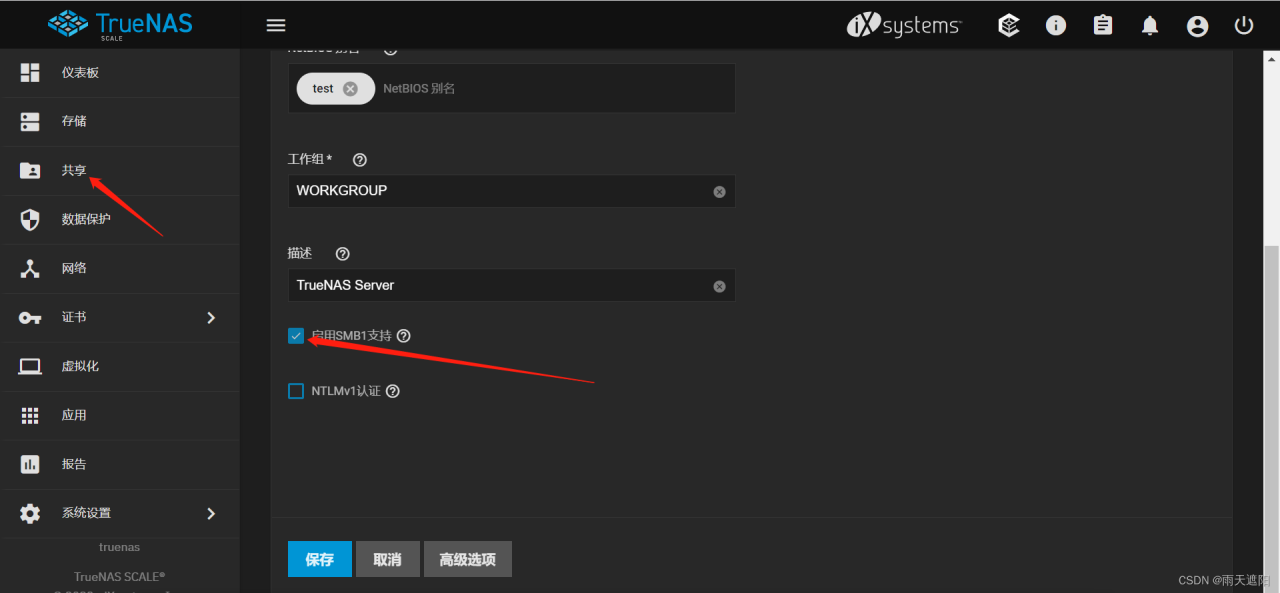This screenshot has height=593, width=1280.
Task: Click the iXsystems logo
Action: click(x=903, y=25)
